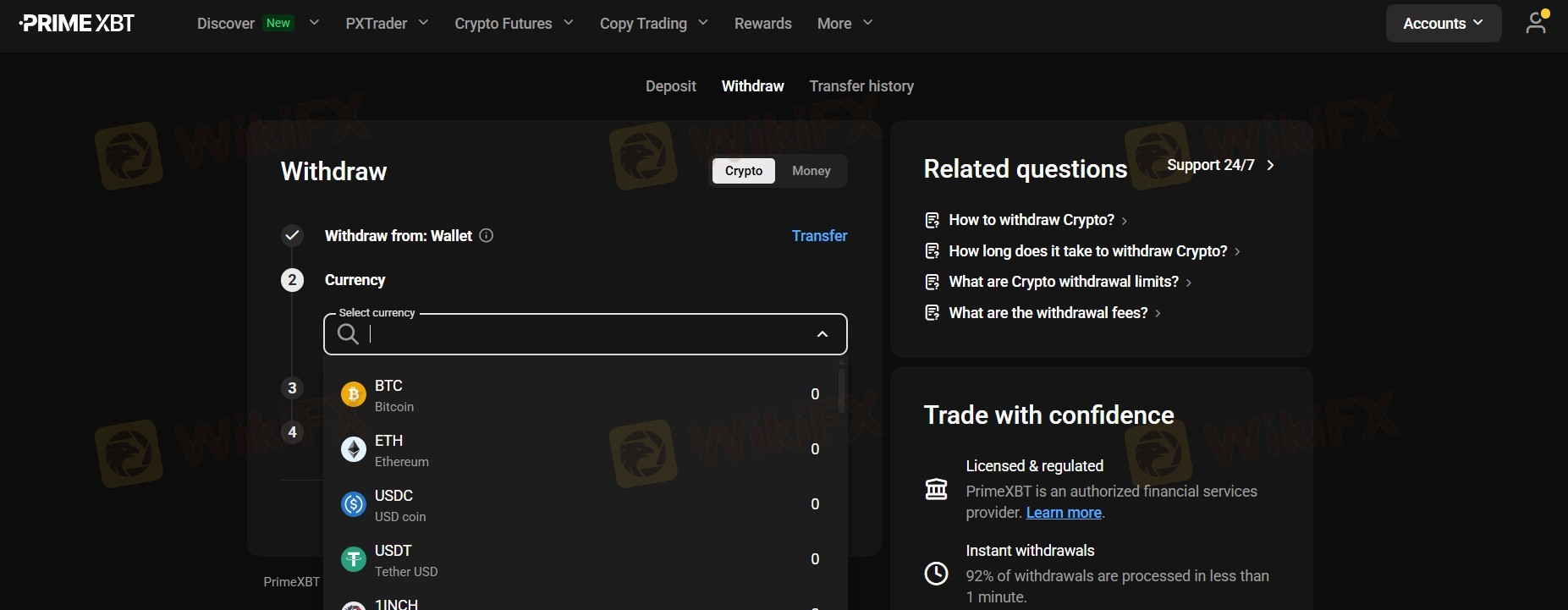Go to Transfer history tab
The height and width of the screenshot is (610, 1568).
click(x=861, y=86)
